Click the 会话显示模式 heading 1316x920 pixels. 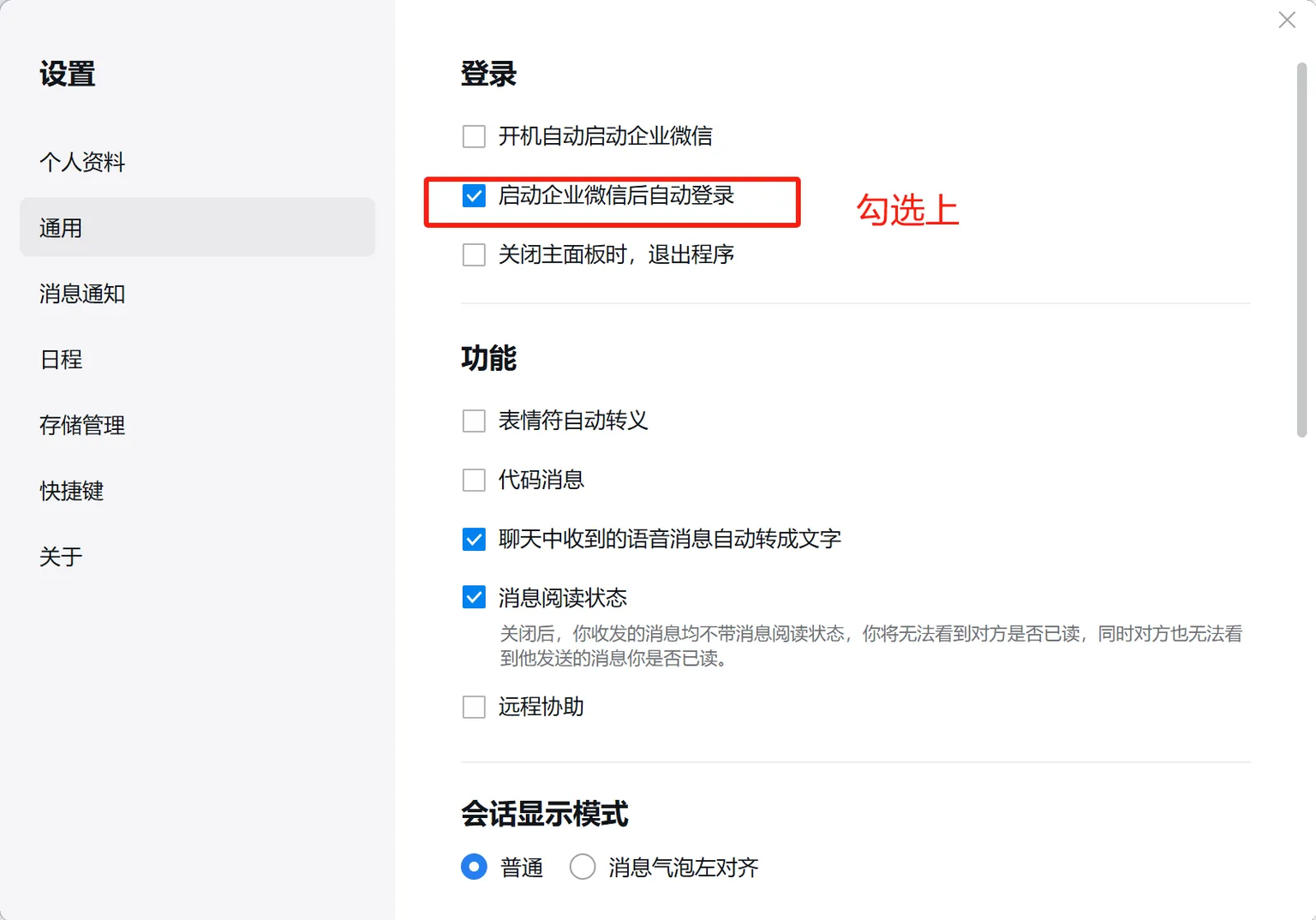545,814
